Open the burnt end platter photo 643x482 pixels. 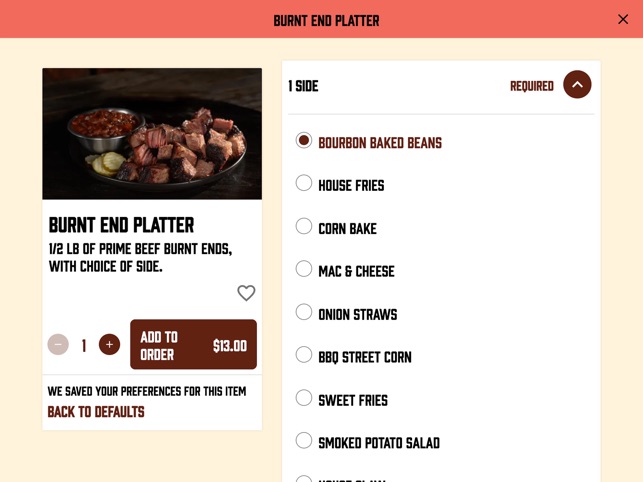(x=152, y=134)
